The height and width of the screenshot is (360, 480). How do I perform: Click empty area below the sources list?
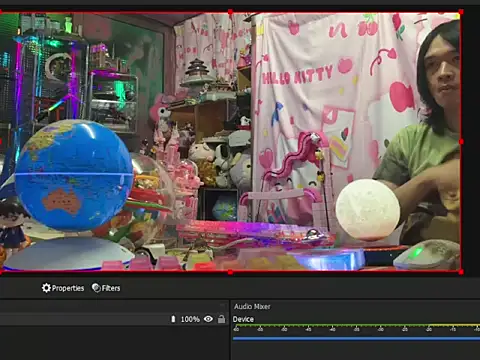pos(114,343)
